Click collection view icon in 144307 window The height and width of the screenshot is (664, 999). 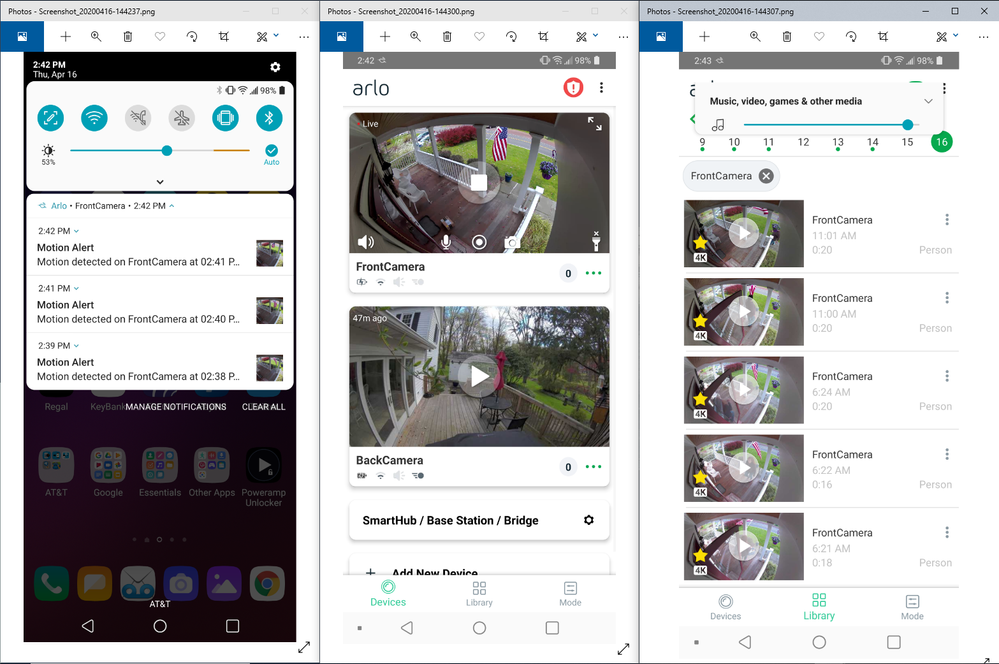661,37
